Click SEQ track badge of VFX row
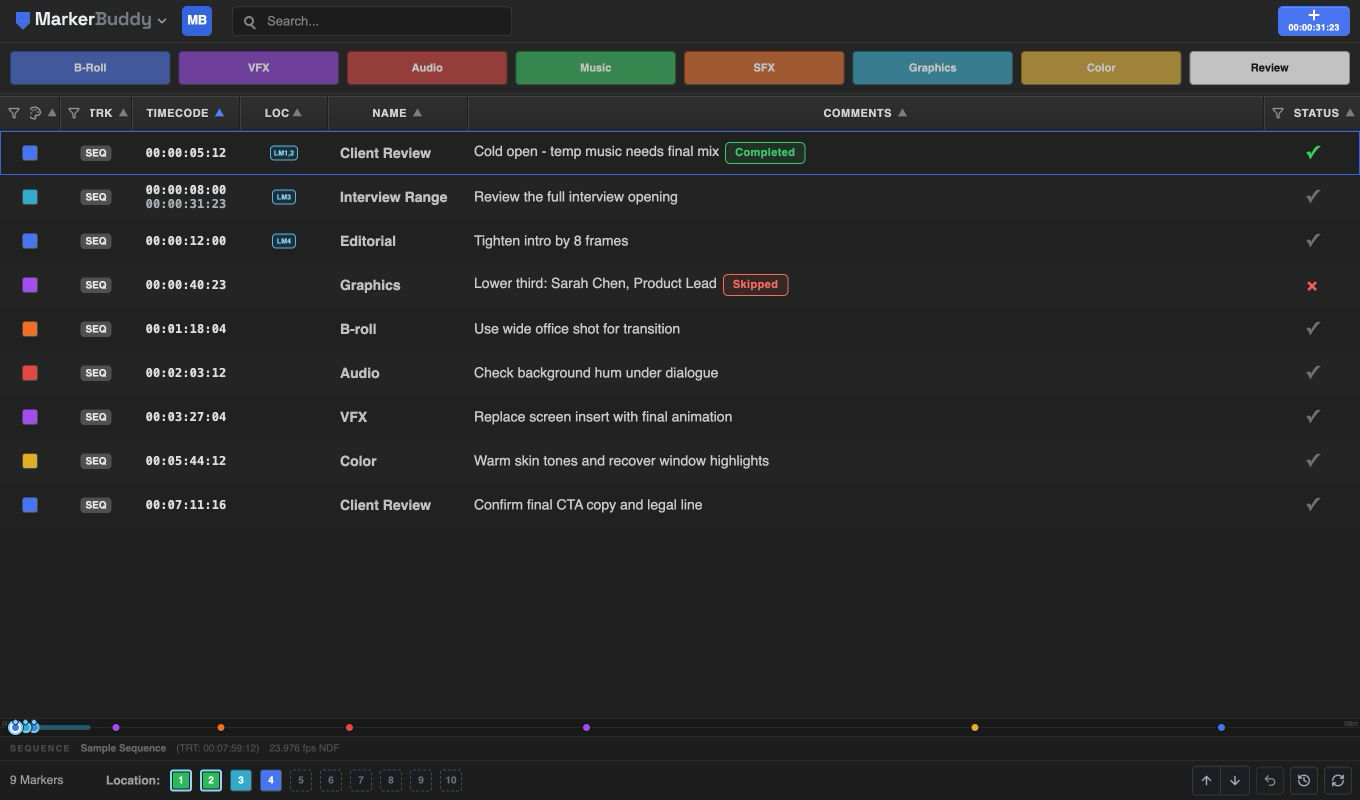Viewport: 1360px width, 800px height. point(96,417)
